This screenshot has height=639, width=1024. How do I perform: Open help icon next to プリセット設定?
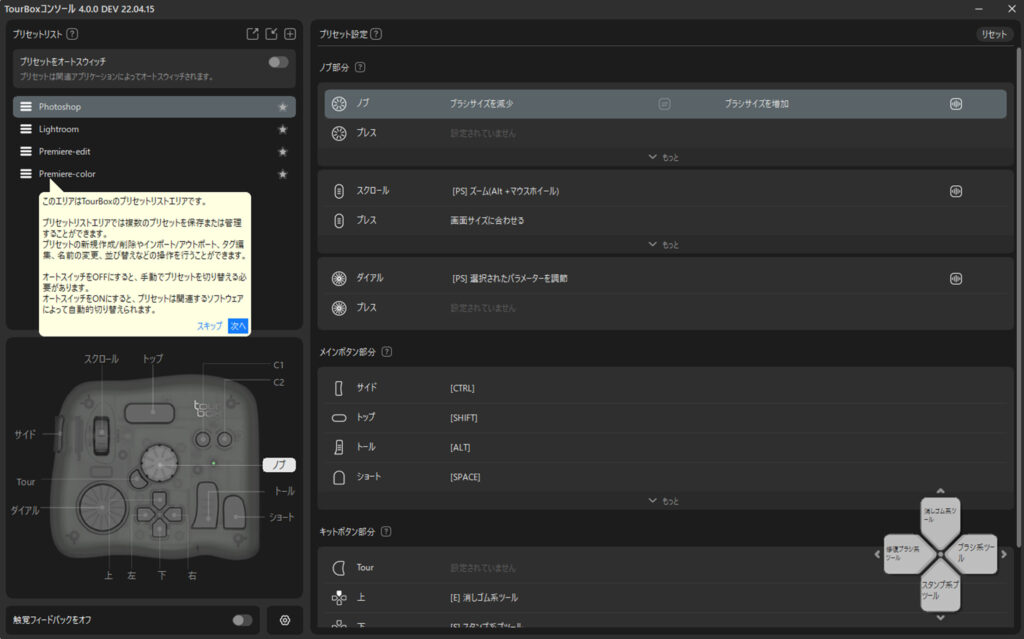[376, 34]
